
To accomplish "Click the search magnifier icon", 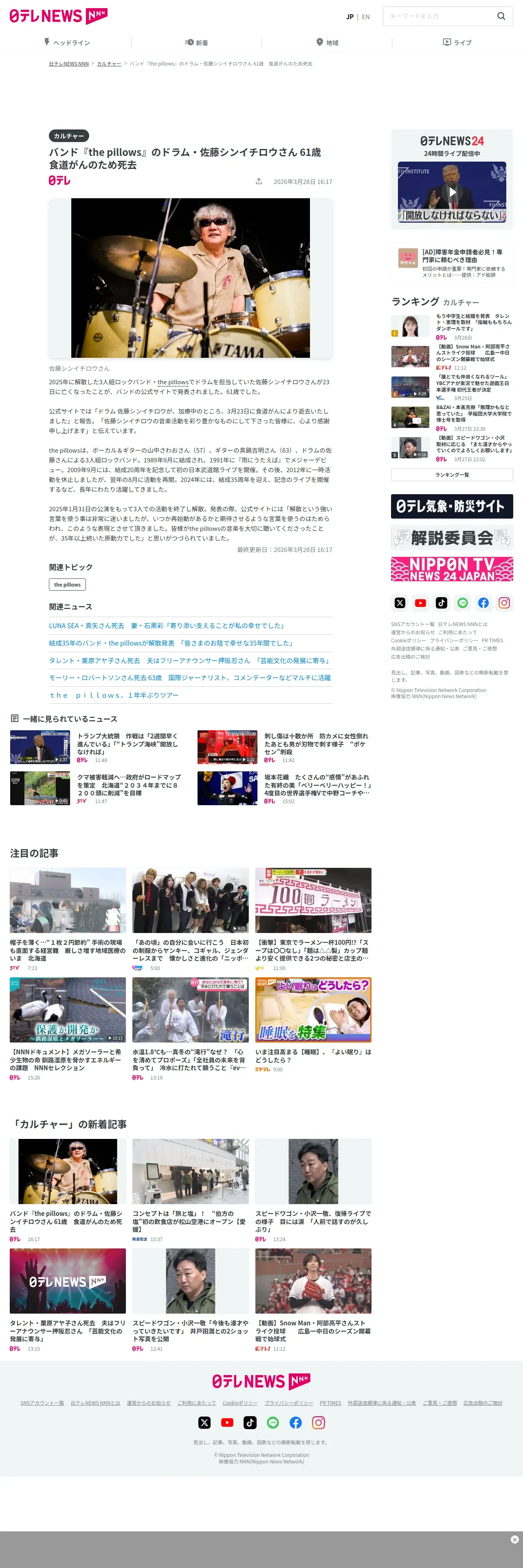I will coord(501,16).
